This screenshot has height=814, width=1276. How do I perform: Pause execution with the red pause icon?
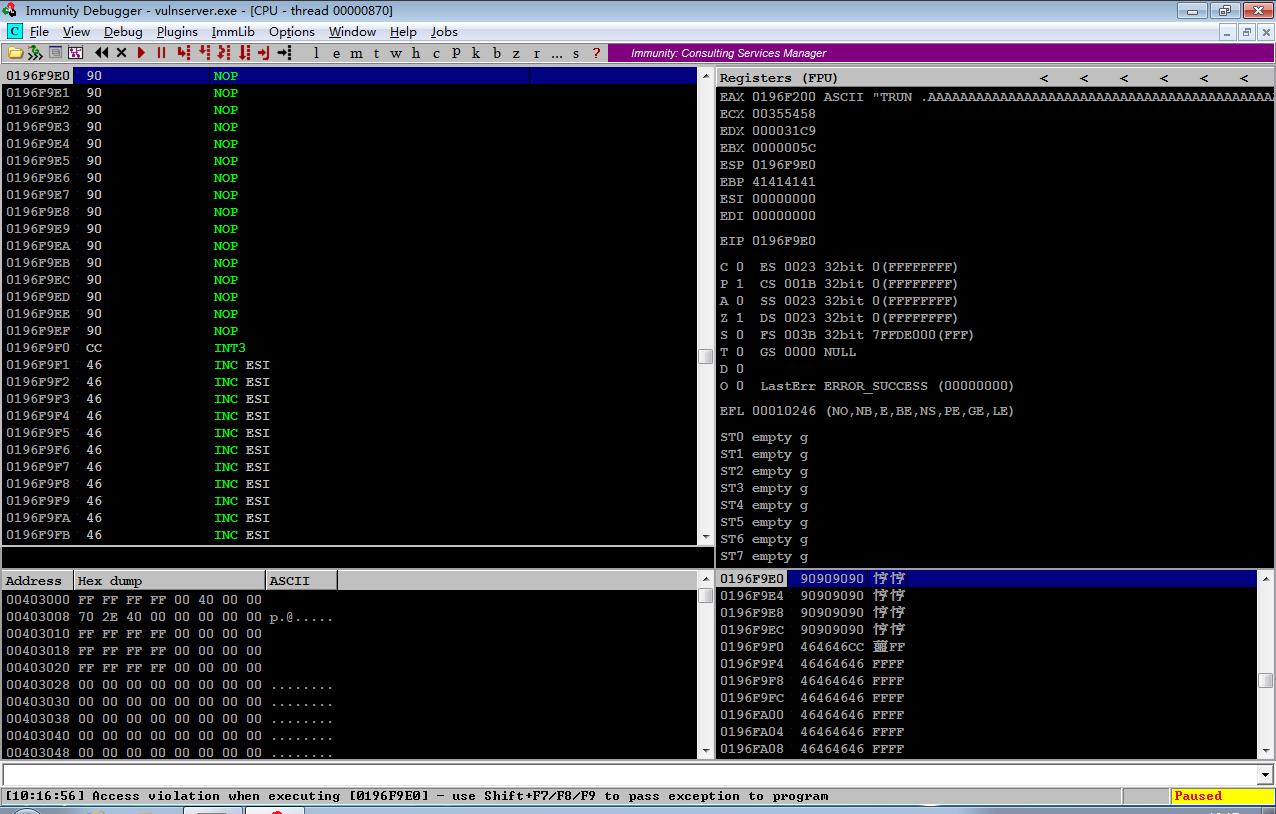161,53
